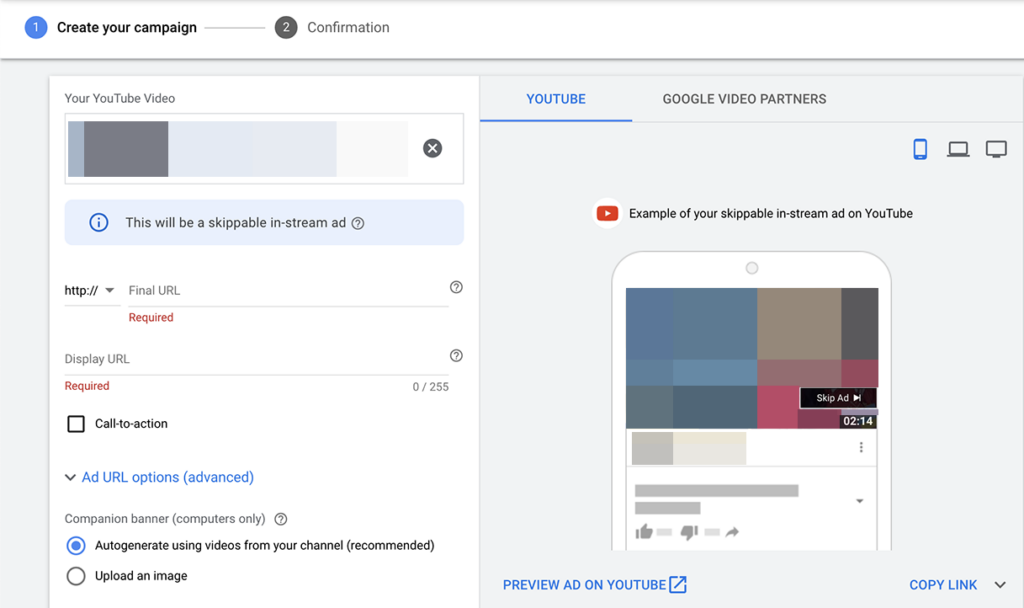Click the Skip Ad button in the preview
Image resolution: width=1024 pixels, height=608 pixels.
(838, 398)
